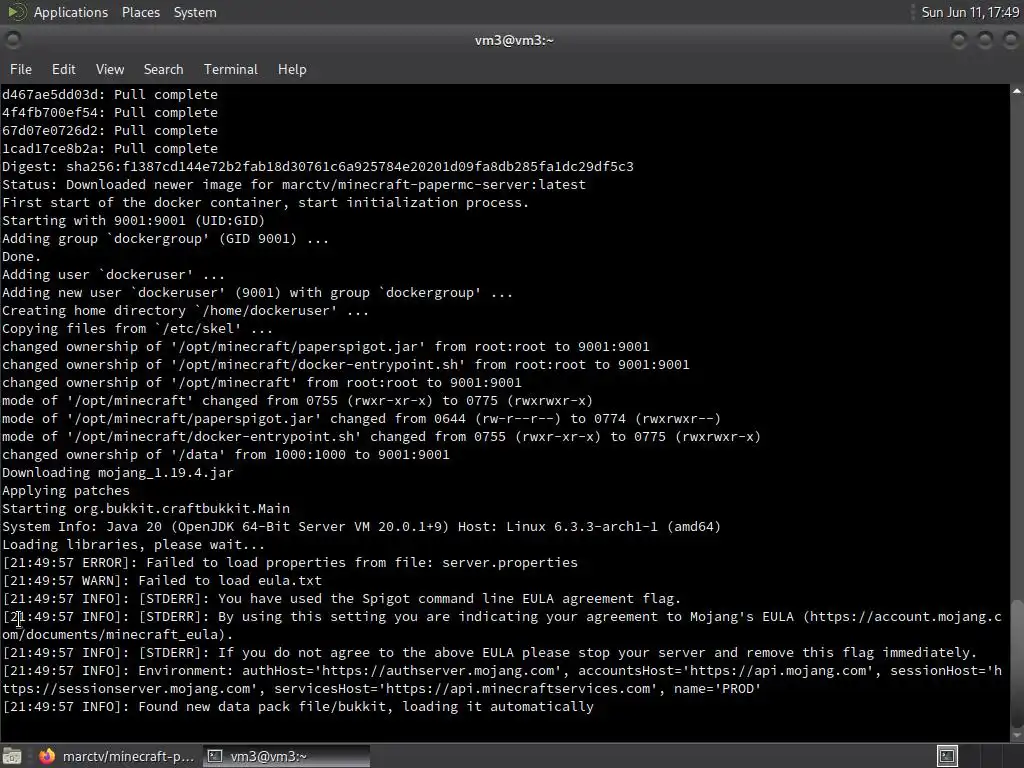Click the 'Found new data pack file/bukkit' line
Image resolution: width=1024 pixels, height=768 pixels.
(298, 706)
